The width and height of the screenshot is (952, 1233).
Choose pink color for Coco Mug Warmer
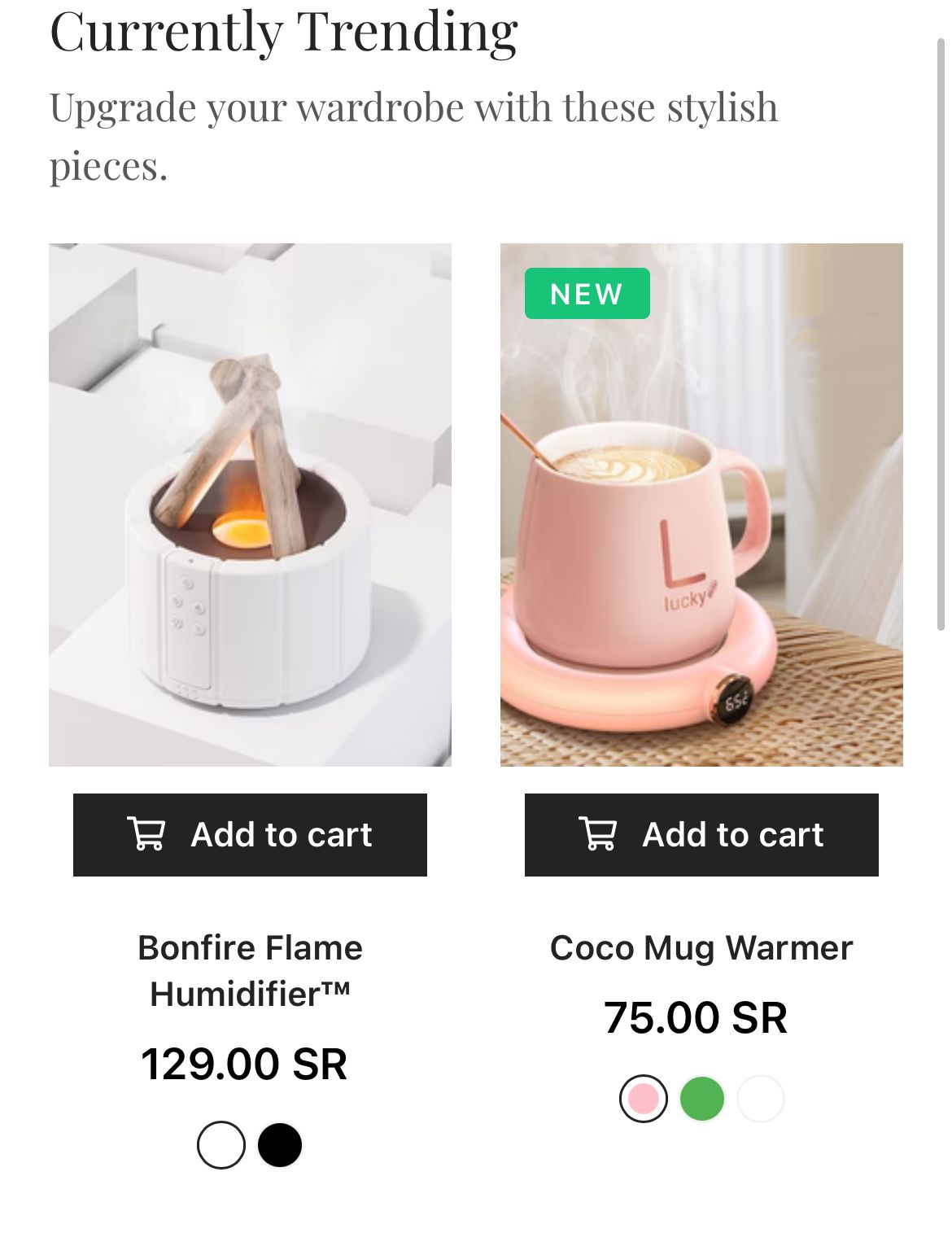pos(644,1099)
